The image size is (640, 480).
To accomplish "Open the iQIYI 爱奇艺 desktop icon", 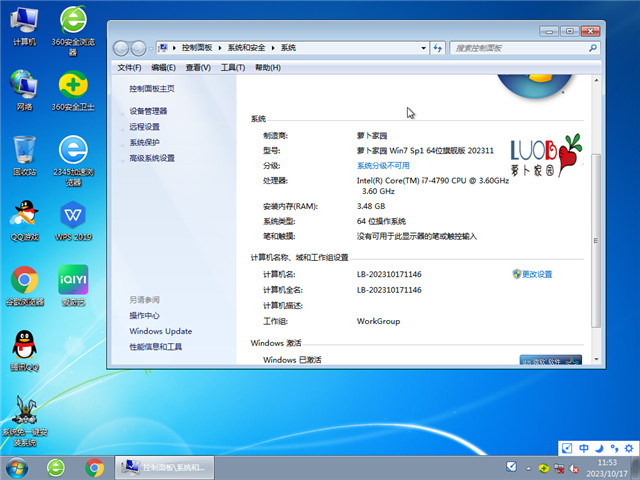I will tap(73, 286).
